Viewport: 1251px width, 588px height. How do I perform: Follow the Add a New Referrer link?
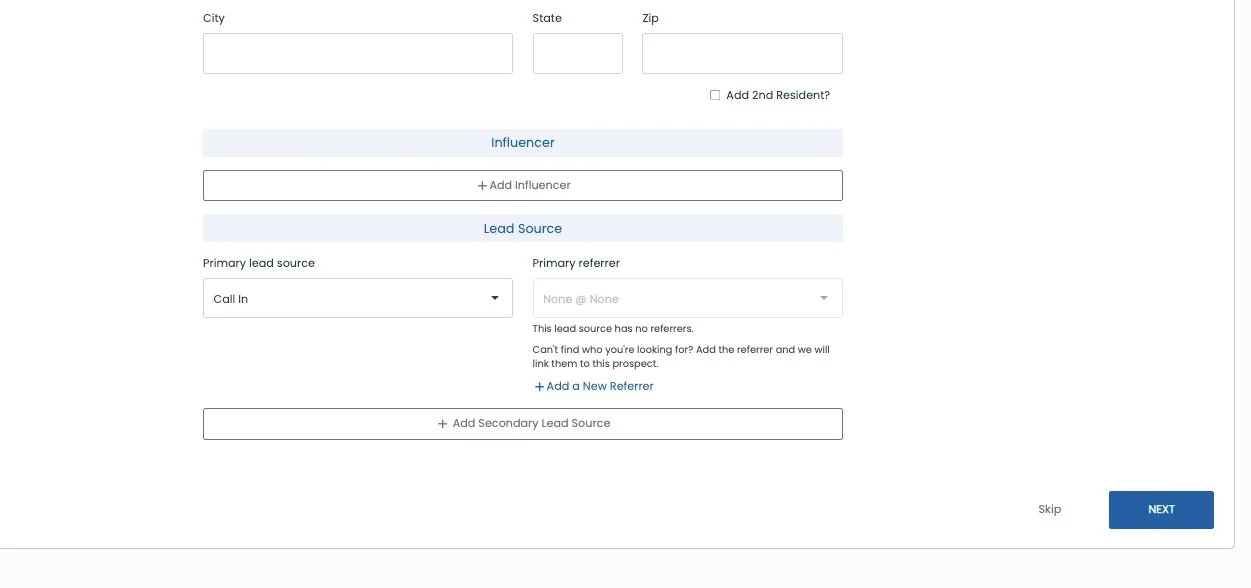[599, 386]
